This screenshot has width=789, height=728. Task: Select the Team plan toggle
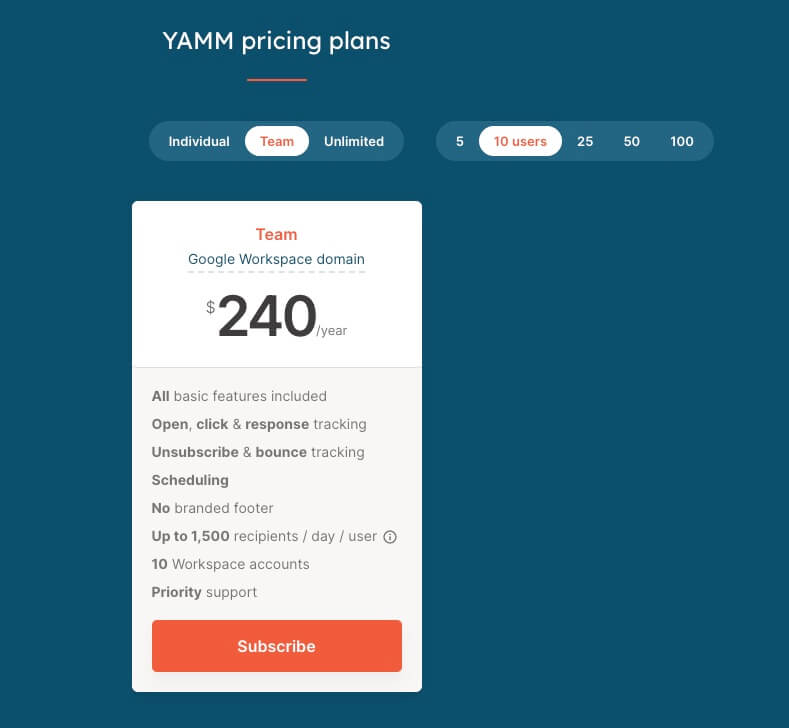(277, 141)
